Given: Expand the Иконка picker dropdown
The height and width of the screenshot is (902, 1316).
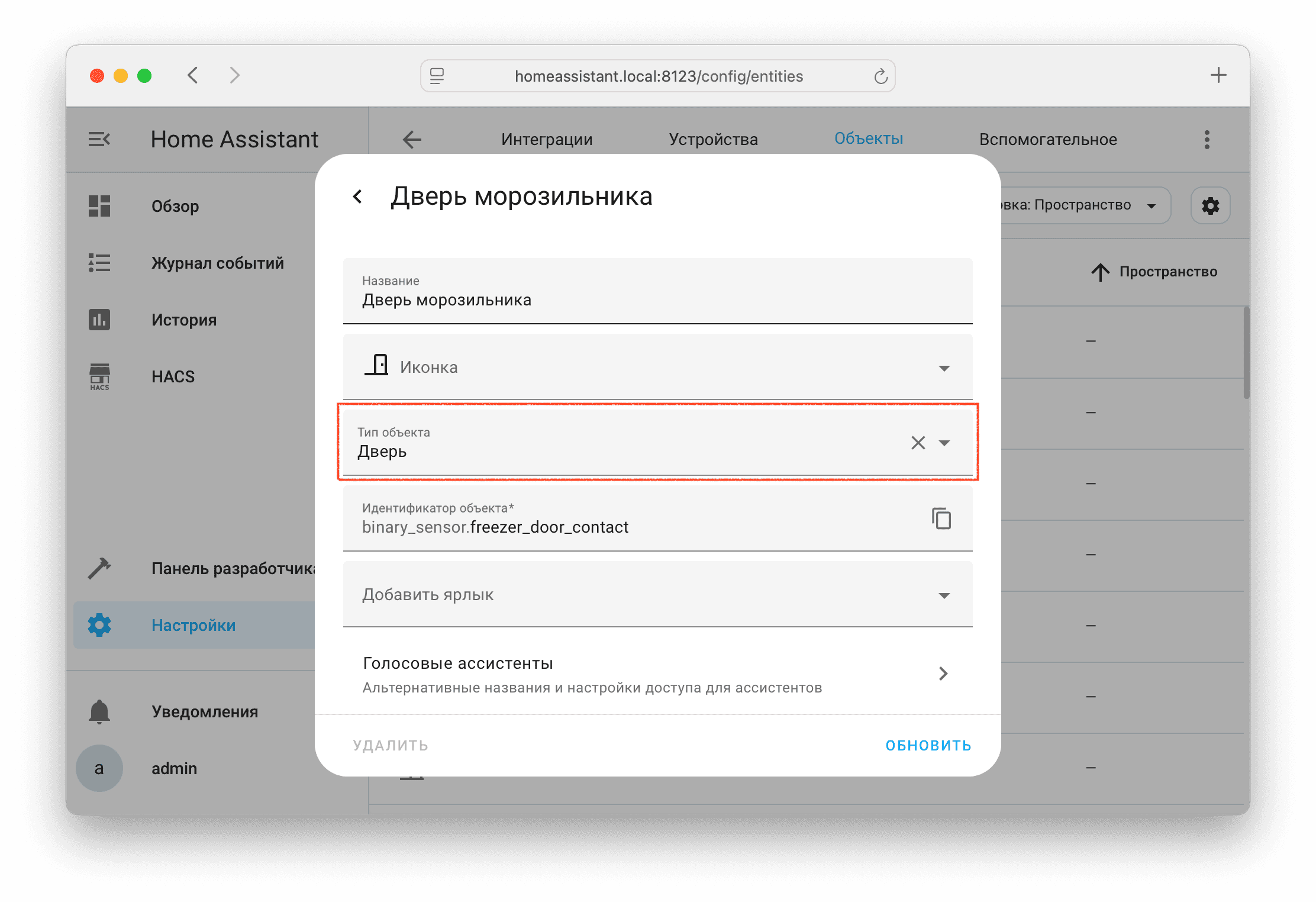Looking at the screenshot, I should coord(944,368).
